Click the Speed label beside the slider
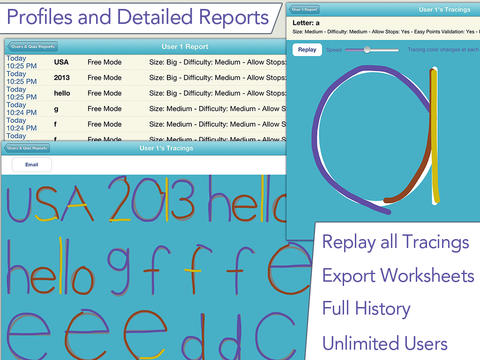Screen dimensions: 480x360 coord(334,50)
